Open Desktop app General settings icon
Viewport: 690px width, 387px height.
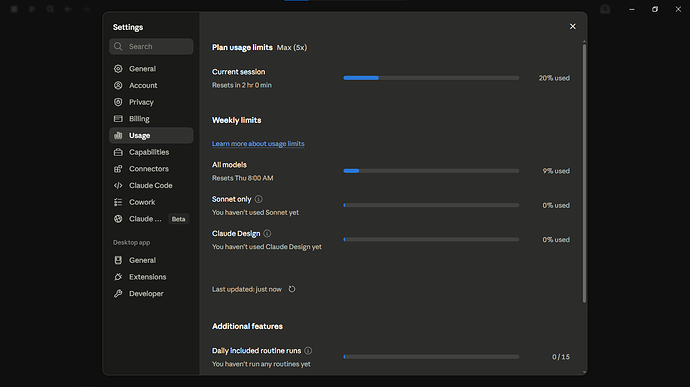(118, 260)
